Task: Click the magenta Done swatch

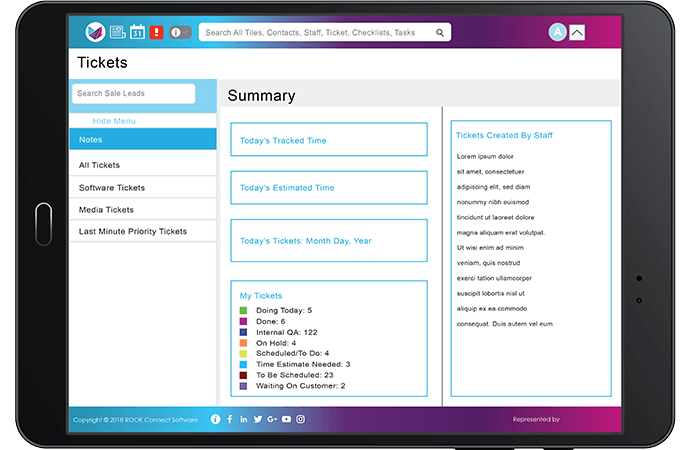Action: tap(243, 322)
